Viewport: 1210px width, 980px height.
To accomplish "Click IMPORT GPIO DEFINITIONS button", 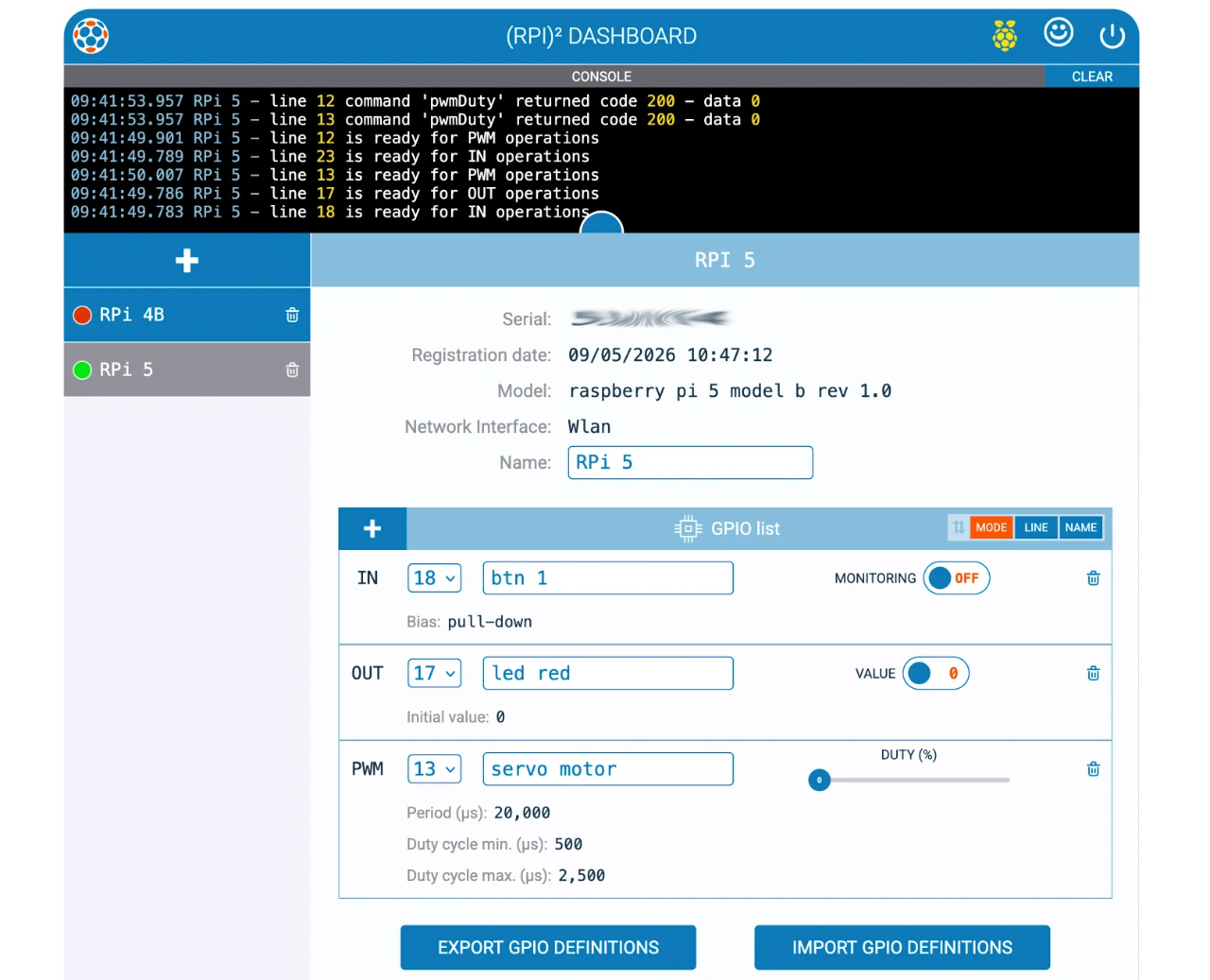I will coord(902,947).
